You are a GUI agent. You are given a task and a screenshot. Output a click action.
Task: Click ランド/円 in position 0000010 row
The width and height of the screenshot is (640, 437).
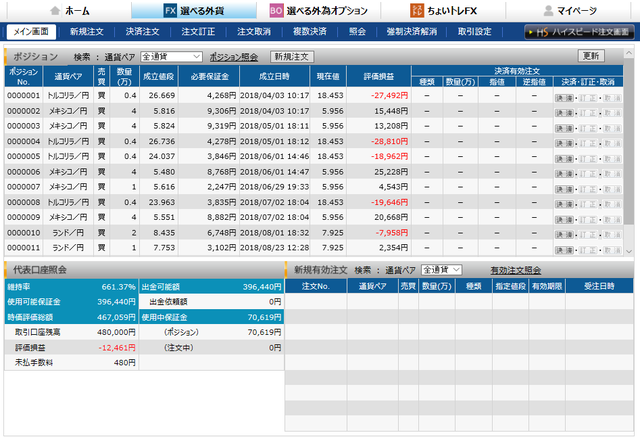click(68, 233)
